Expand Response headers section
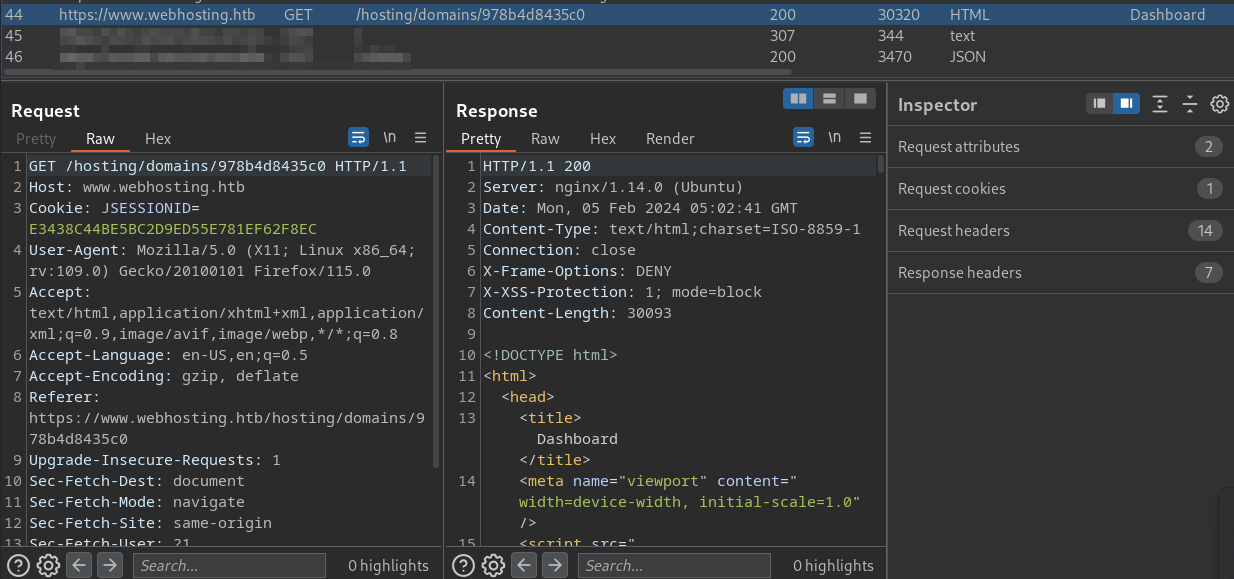This screenshot has height=579, width=1234. [1060, 273]
